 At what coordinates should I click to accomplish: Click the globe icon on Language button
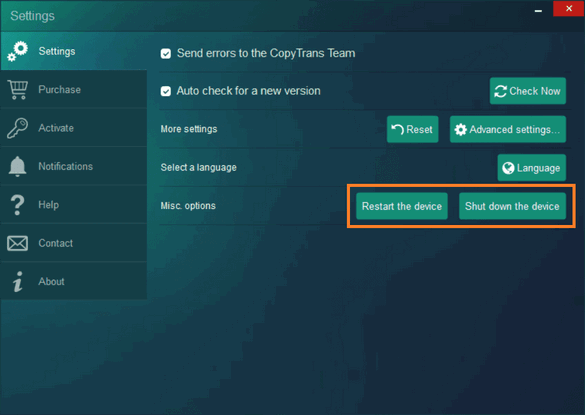pos(508,168)
